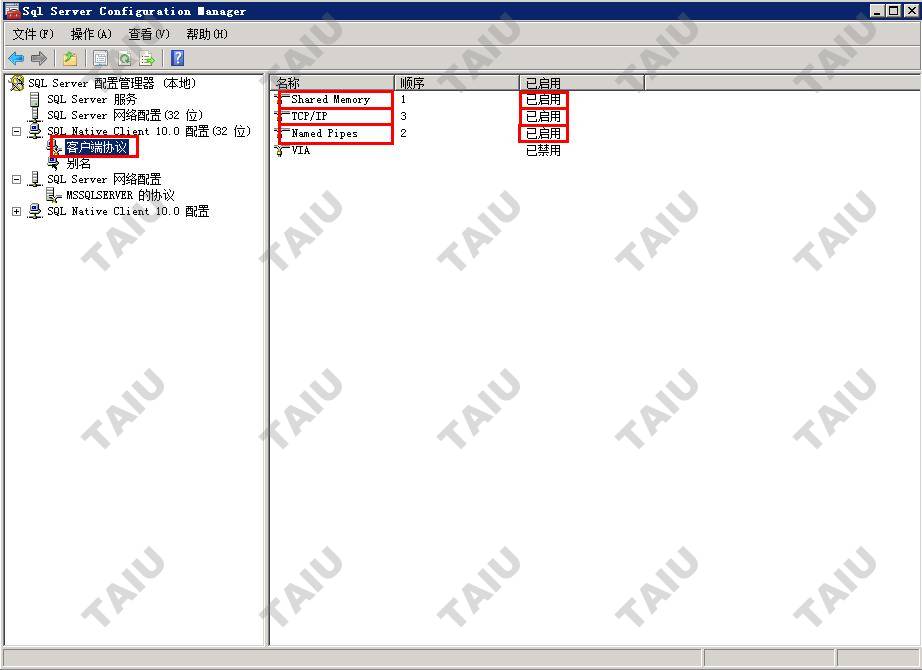Click the VIA protocol icon in the list
This screenshot has height=670, width=922.
(x=280, y=151)
